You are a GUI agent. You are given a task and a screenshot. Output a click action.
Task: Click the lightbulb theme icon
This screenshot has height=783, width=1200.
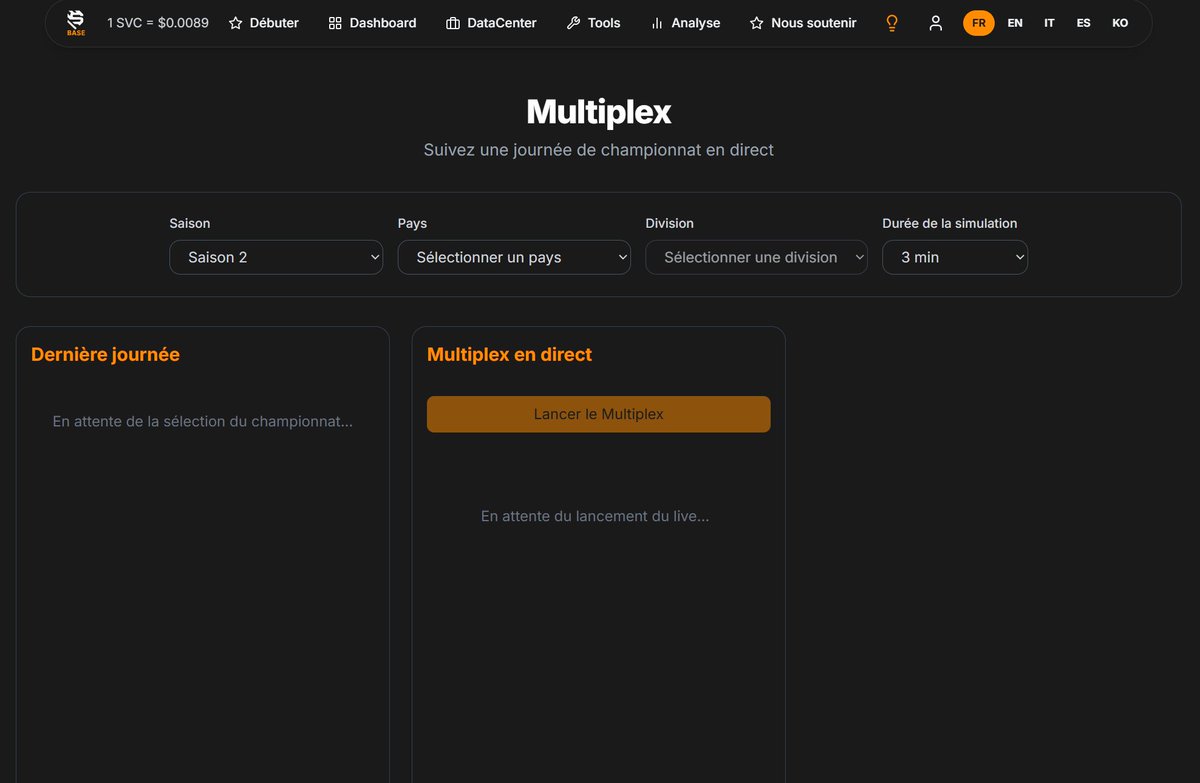click(892, 23)
